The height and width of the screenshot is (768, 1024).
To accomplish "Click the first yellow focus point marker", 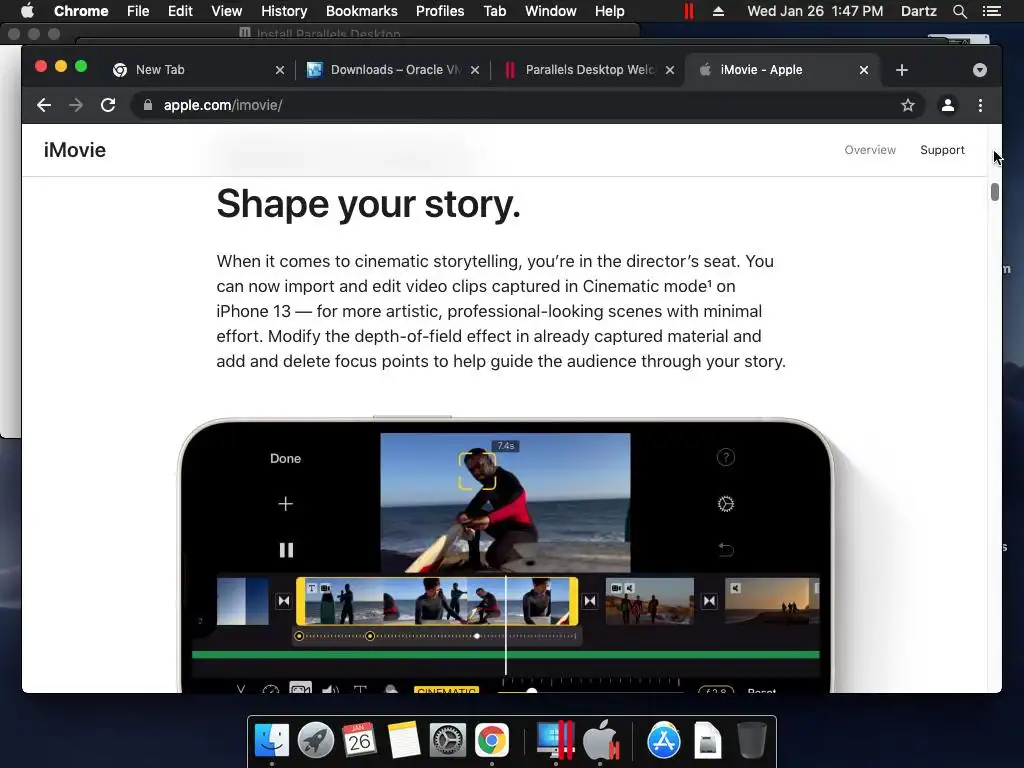I will click(299, 636).
